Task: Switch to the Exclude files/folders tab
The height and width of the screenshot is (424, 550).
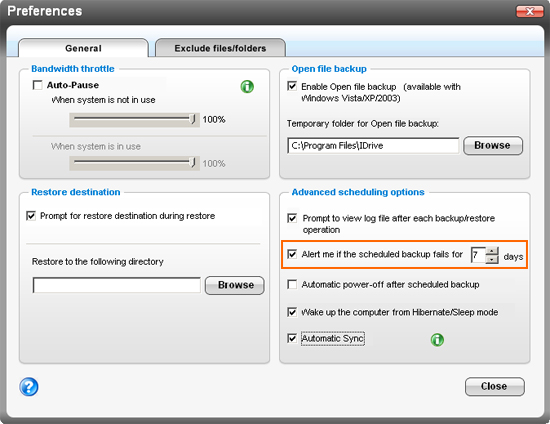Action: tap(220, 48)
